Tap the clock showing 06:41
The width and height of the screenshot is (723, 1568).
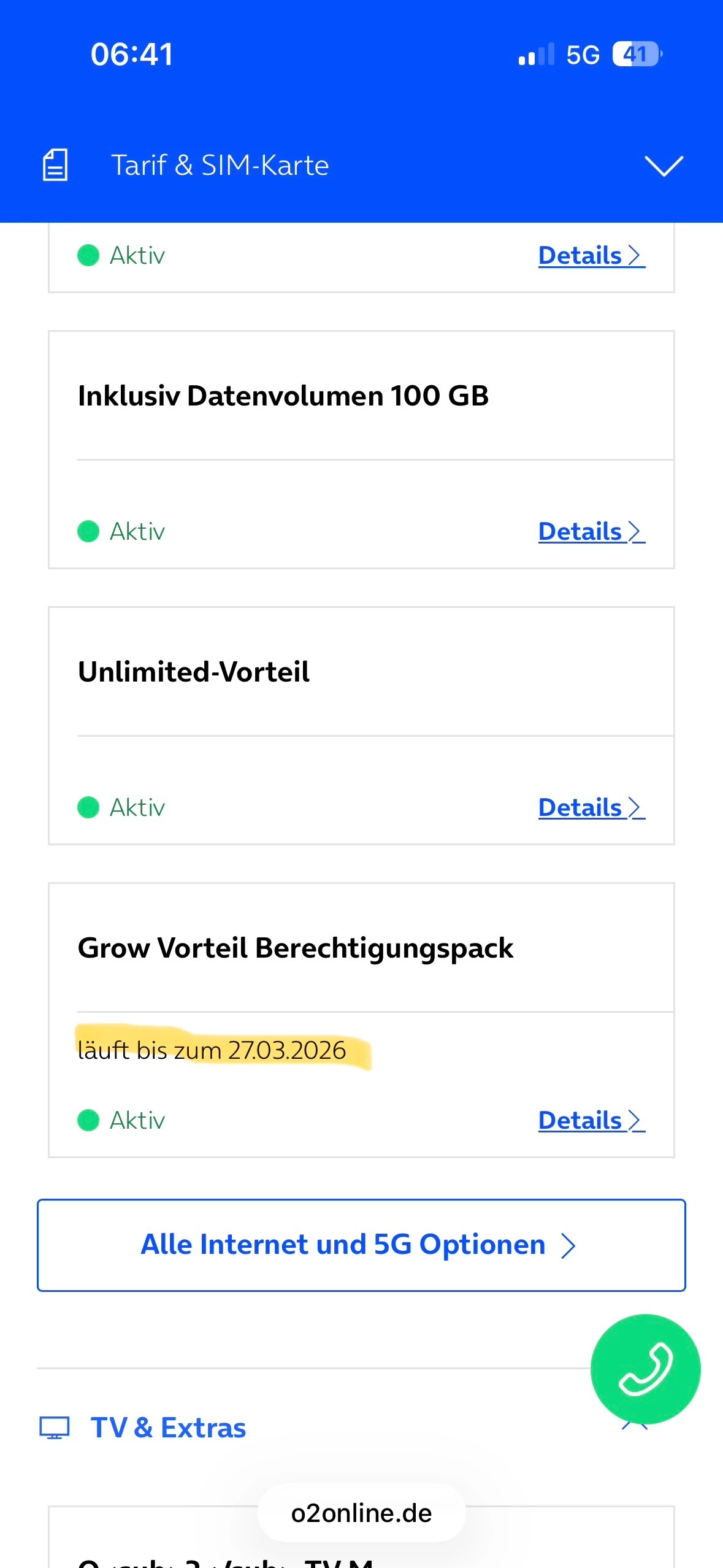click(132, 54)
